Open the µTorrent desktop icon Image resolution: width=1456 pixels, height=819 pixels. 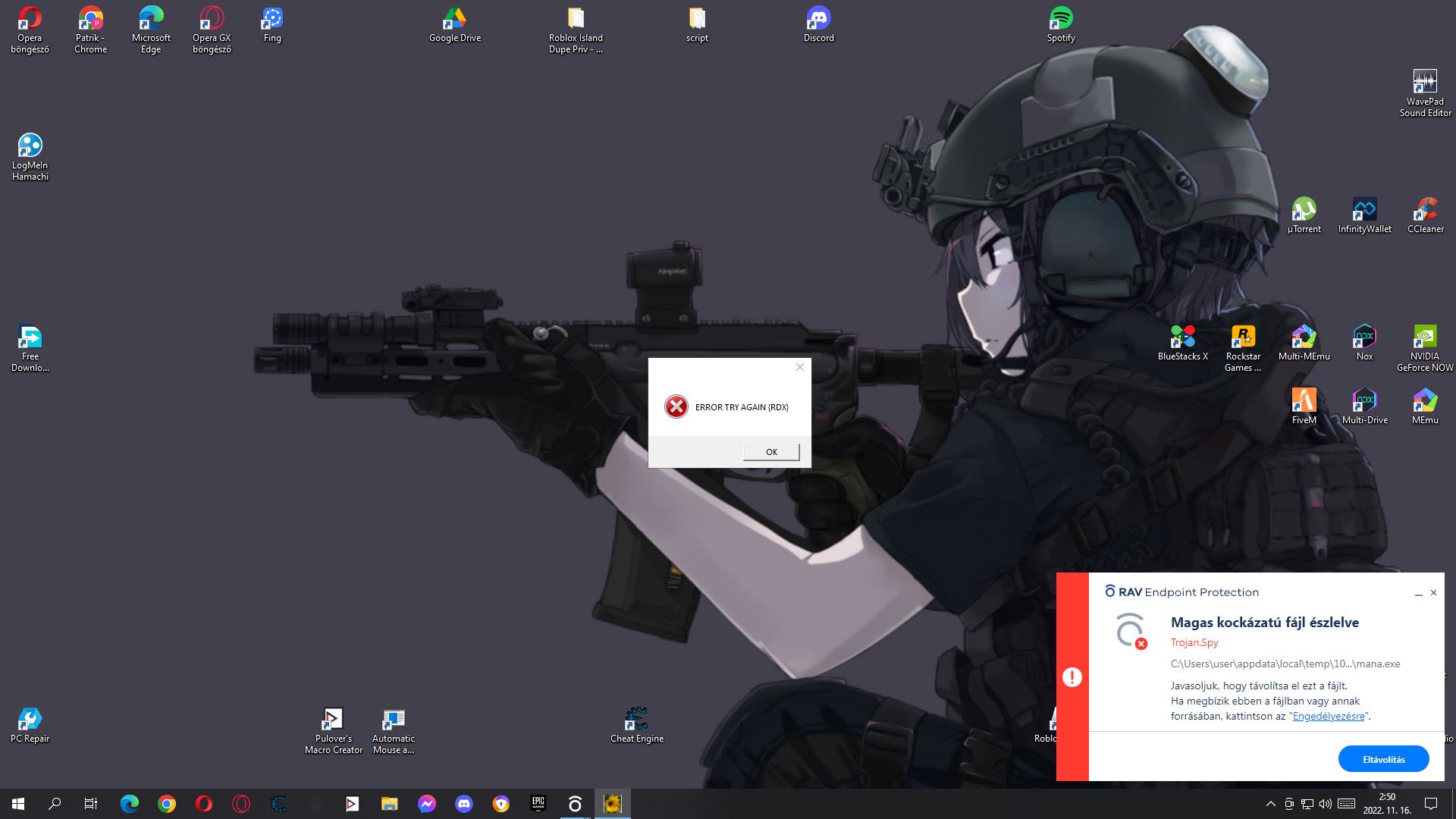tap(1304, 210)
